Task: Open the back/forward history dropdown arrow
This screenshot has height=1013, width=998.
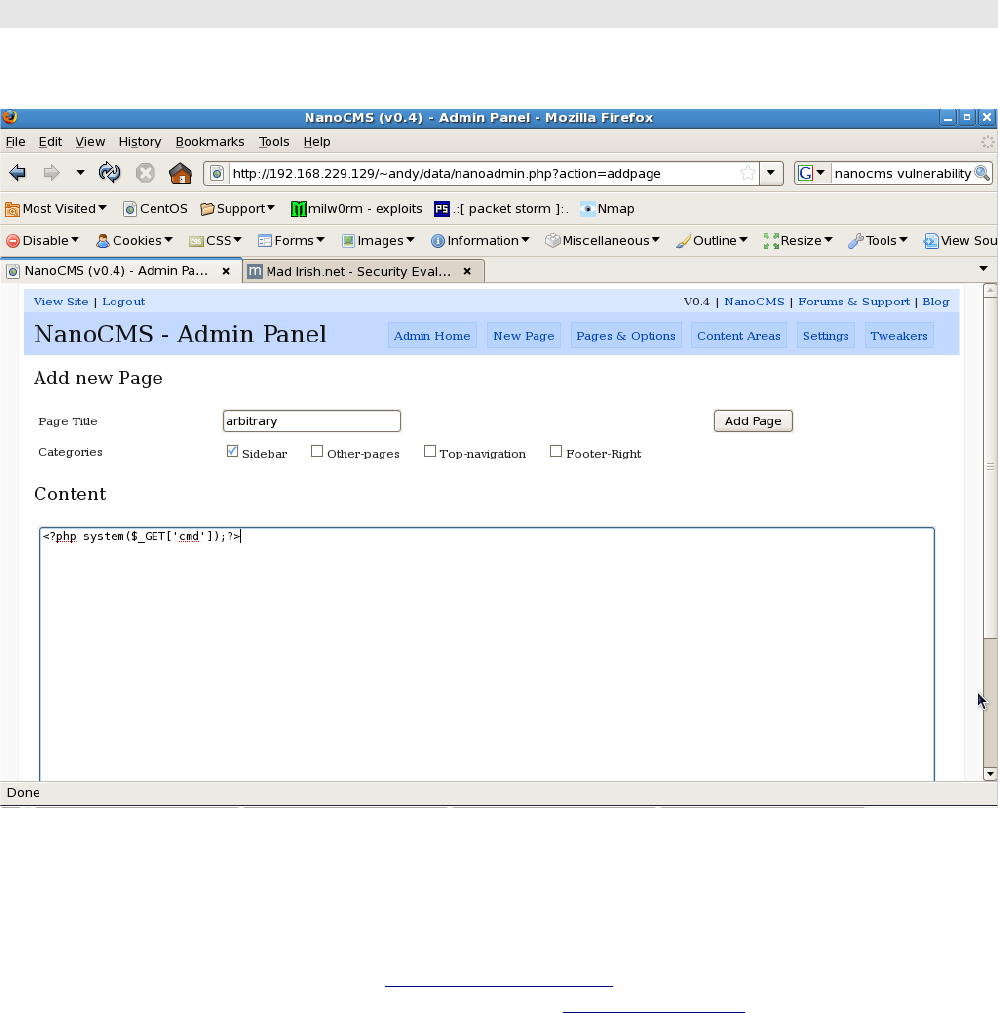Action: [80, 173]
